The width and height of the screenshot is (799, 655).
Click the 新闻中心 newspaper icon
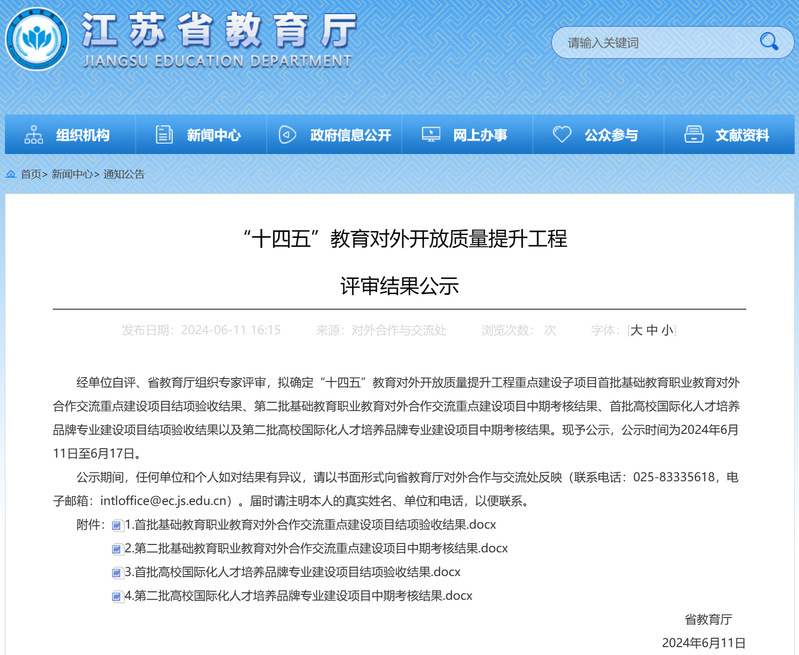coord(165,135)
